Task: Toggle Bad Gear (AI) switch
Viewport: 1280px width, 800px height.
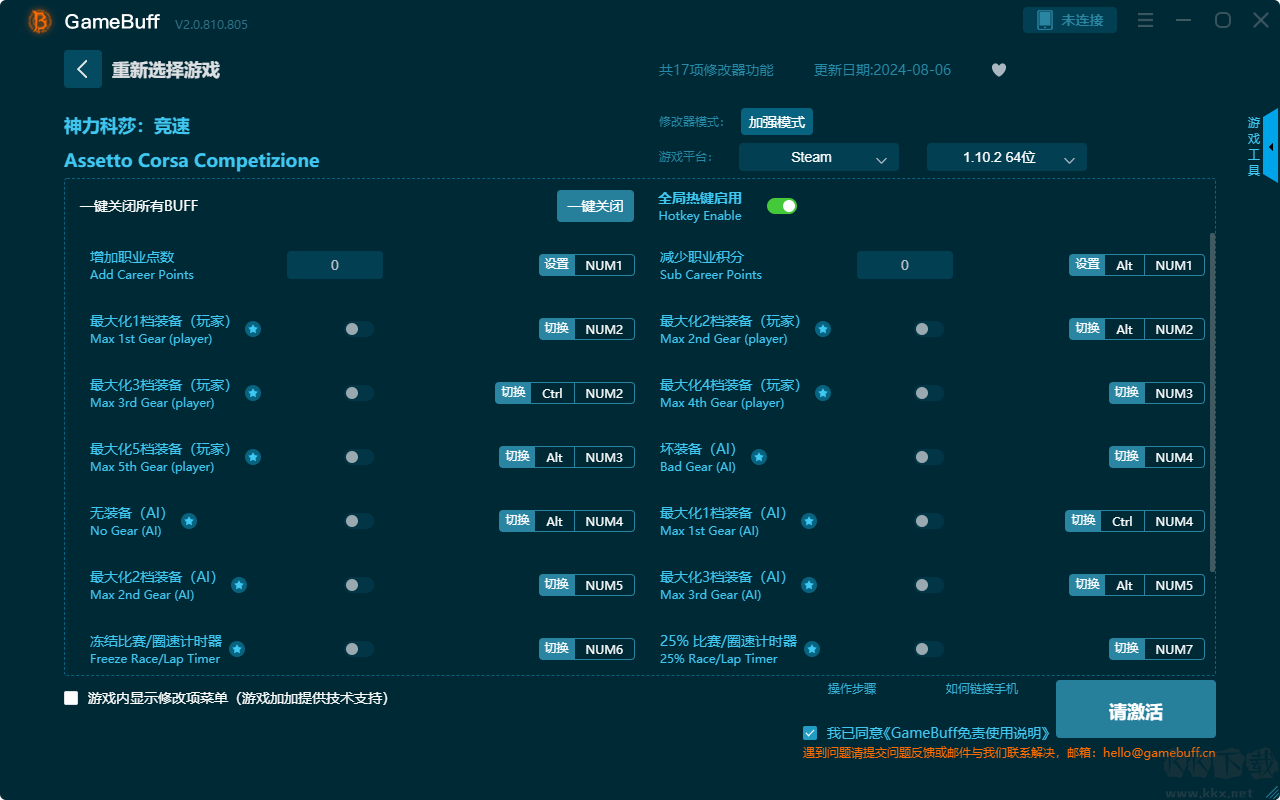Action: coord(929,457)
